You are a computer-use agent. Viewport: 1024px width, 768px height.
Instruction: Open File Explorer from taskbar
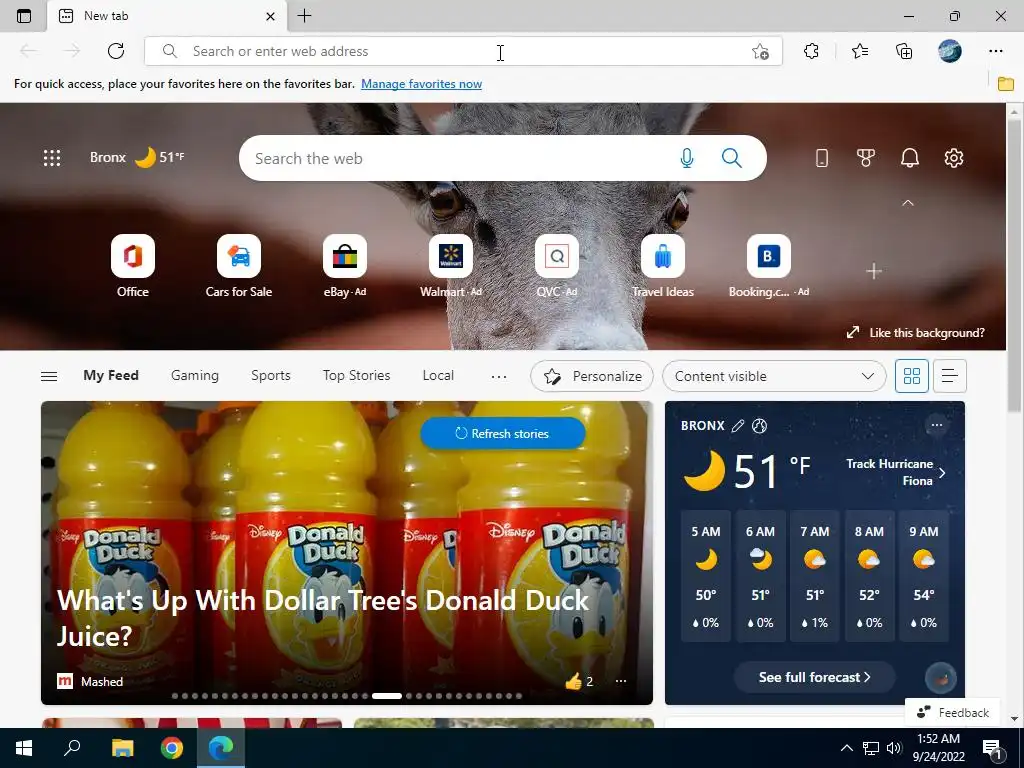coord(122,748)
